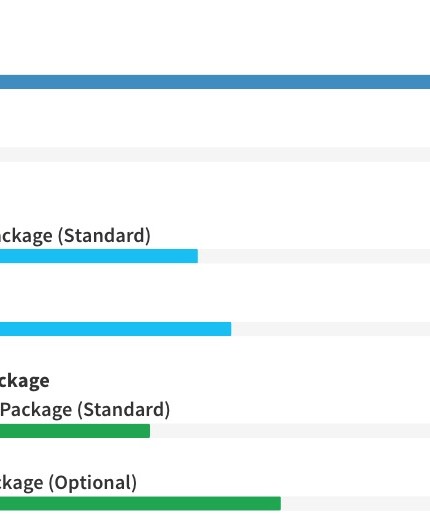Click the word "Package" above the green bar
Image resolution: width=430 pixels, height=523 pixels.
tap(36, 410)
